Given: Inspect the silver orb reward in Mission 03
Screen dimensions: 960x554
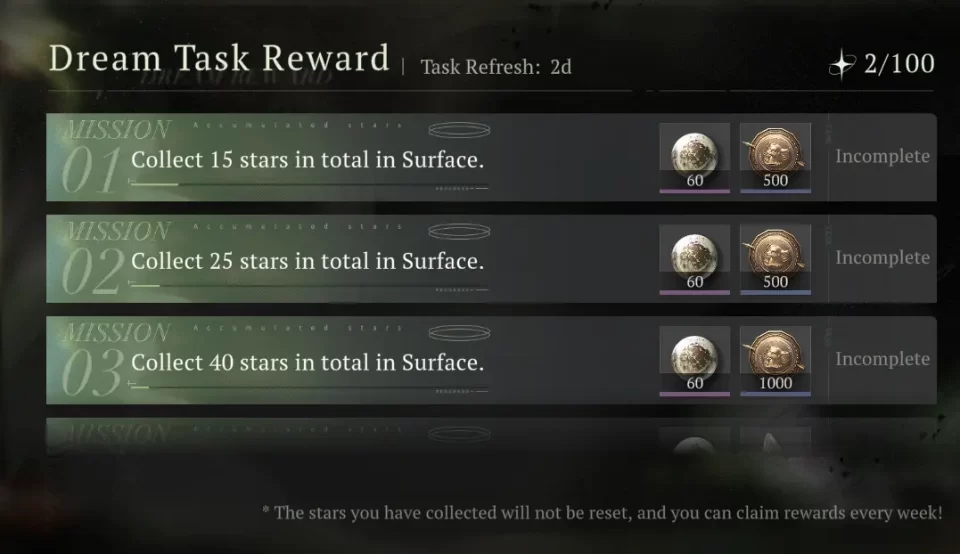Looking at the screenshot, I should (x=694, y=359).
